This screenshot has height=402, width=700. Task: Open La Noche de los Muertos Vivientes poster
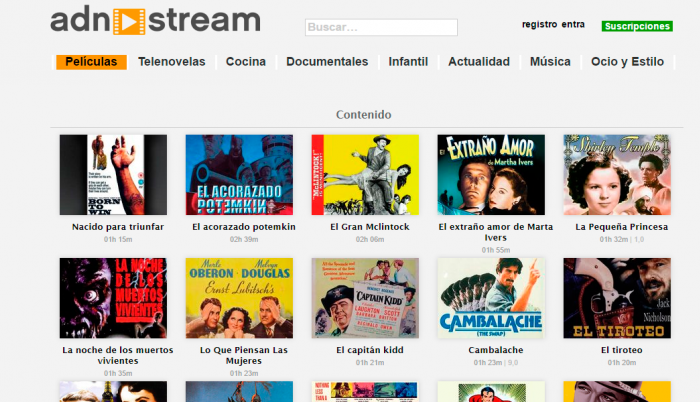point(113,298)
